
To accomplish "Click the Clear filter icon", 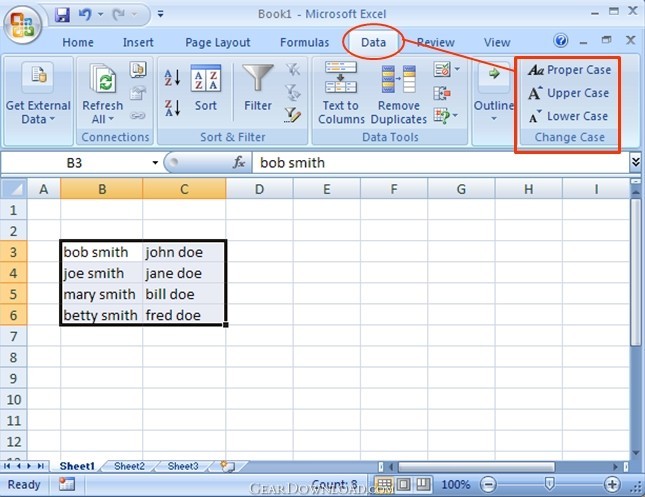I will [x=293, y=70].
